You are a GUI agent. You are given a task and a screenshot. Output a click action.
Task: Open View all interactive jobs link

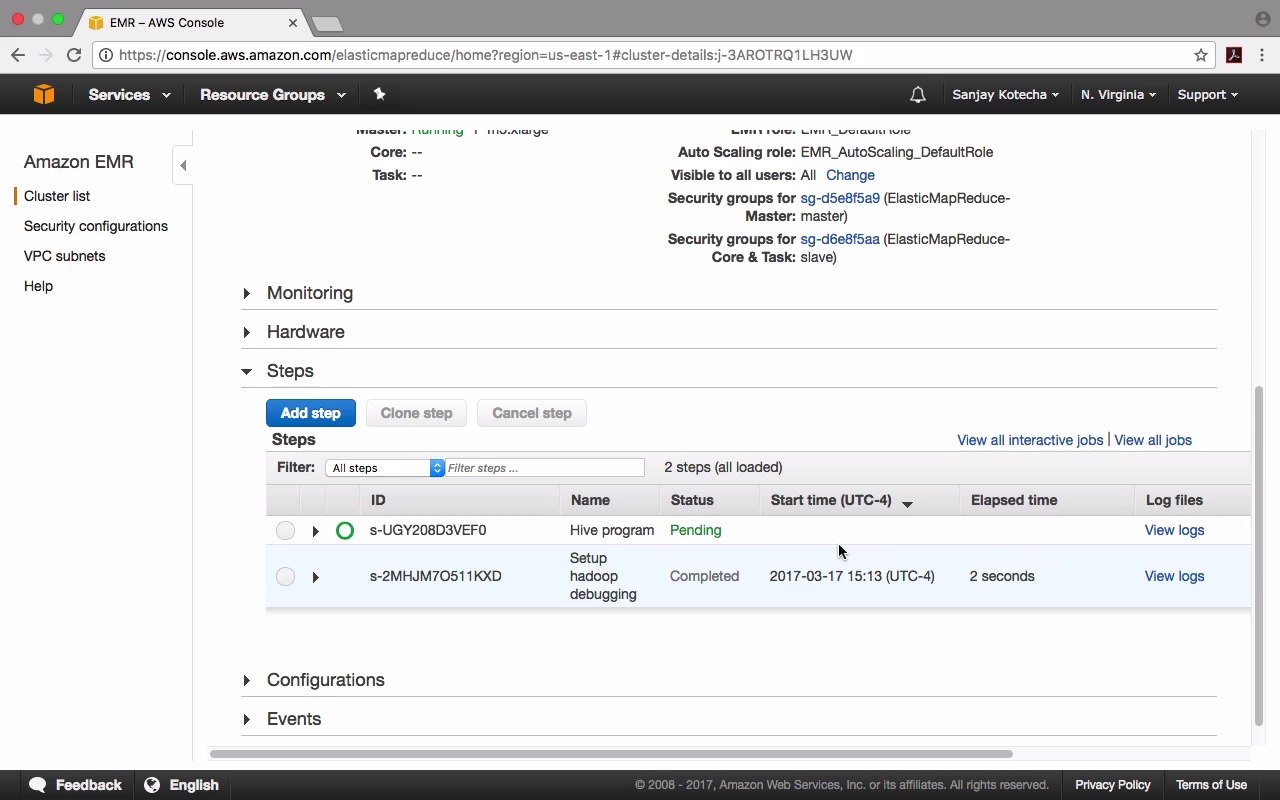[x=1030, y=440]
